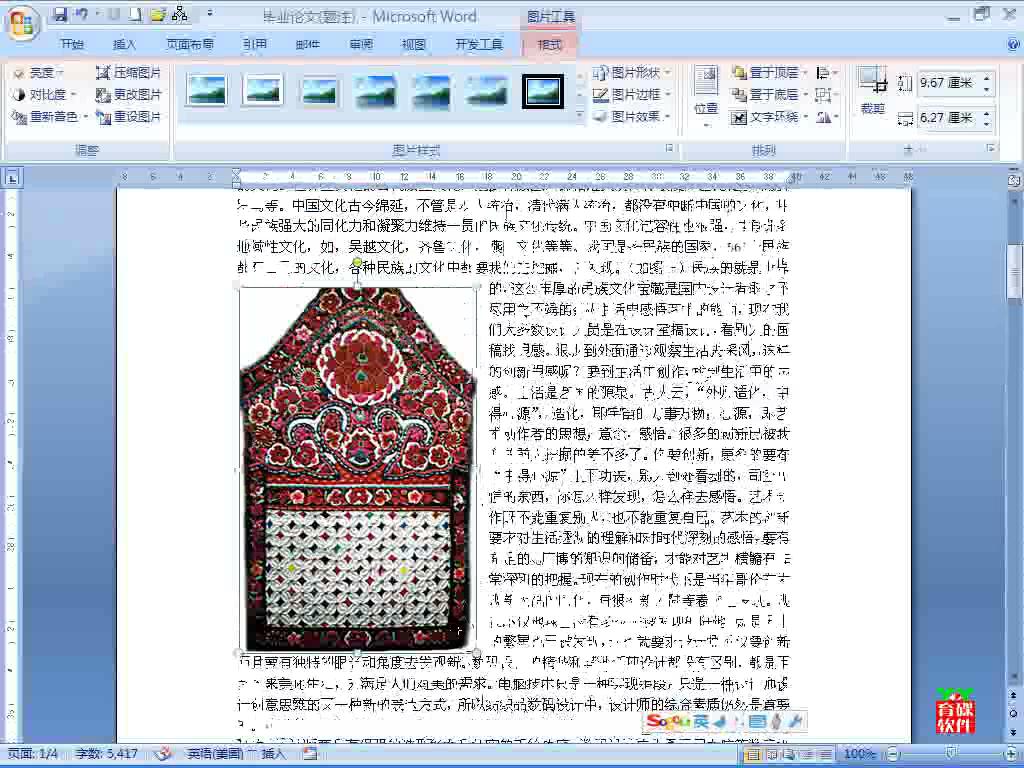Viewport: 1024px width, 768px height.
Task: Open the Office button menu
Action: click(x=23, y=24)
